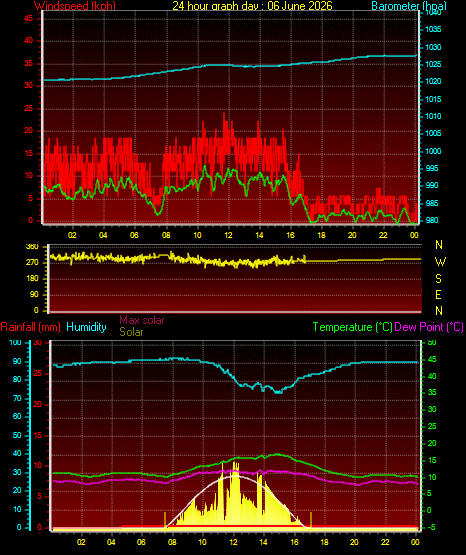Pick hour 06 under the windspeed chart
The width and height of the screenshot is (466, 555).
134,235
